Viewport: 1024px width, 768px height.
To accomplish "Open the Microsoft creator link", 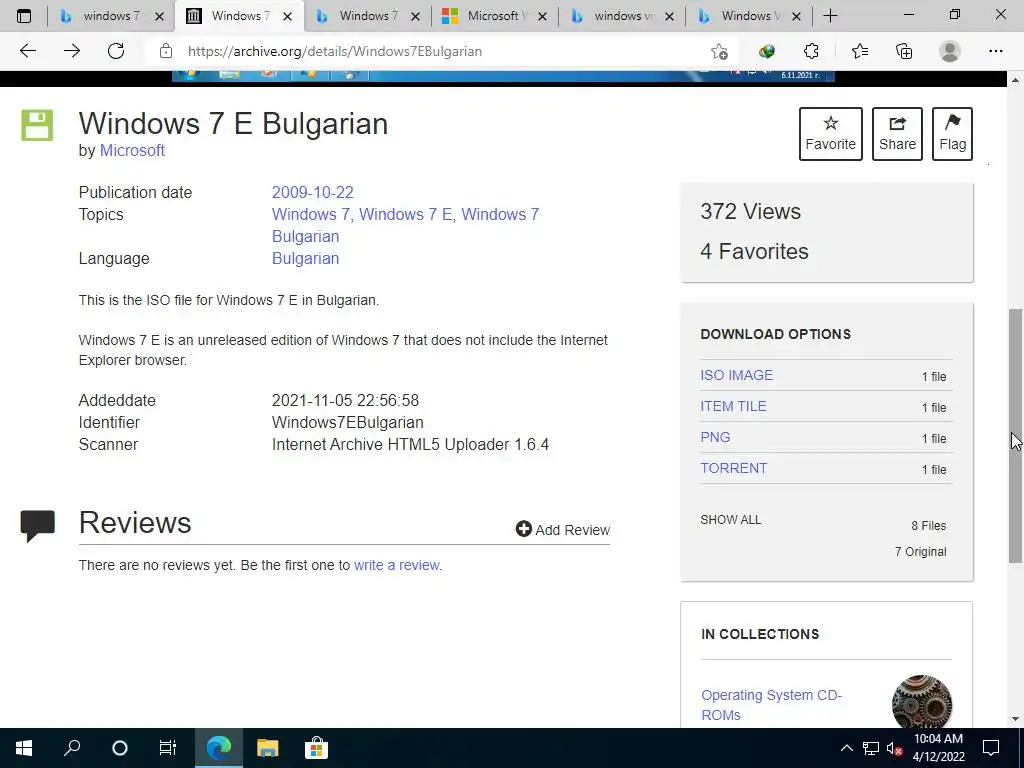I will pyautogui.click(x=132, y=150).
